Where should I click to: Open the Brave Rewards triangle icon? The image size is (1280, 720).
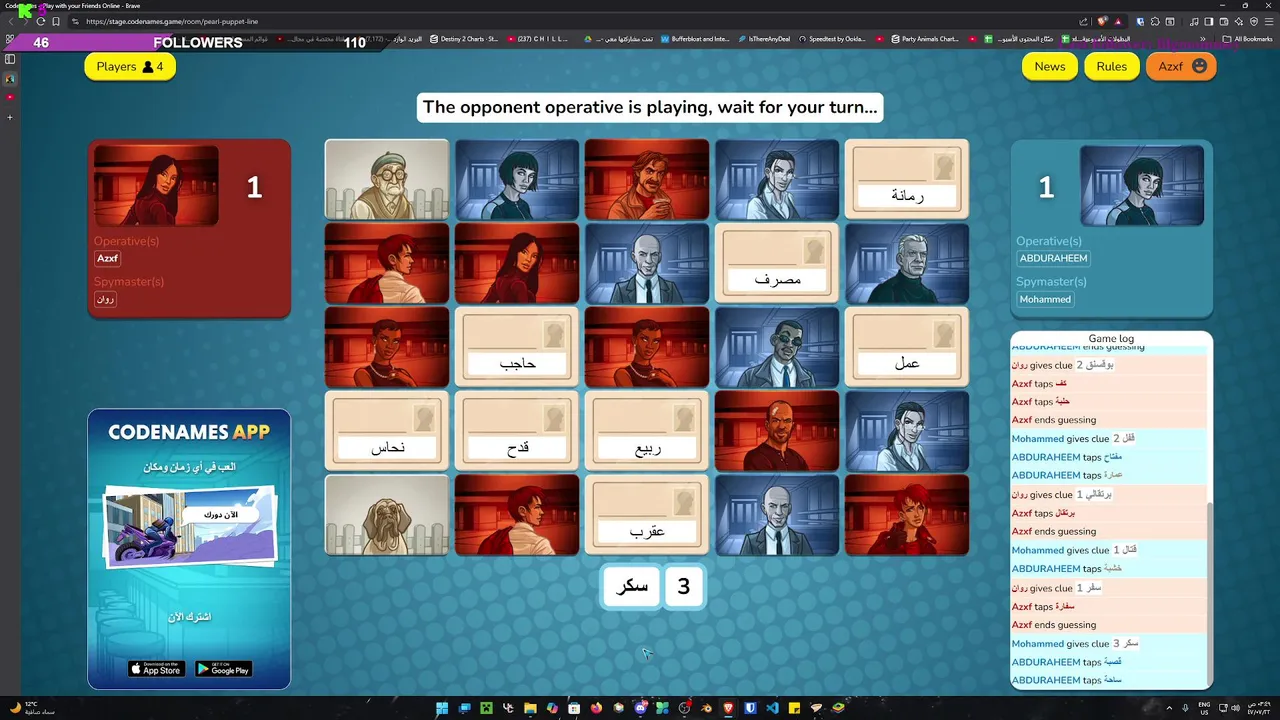coord(1118,21)
